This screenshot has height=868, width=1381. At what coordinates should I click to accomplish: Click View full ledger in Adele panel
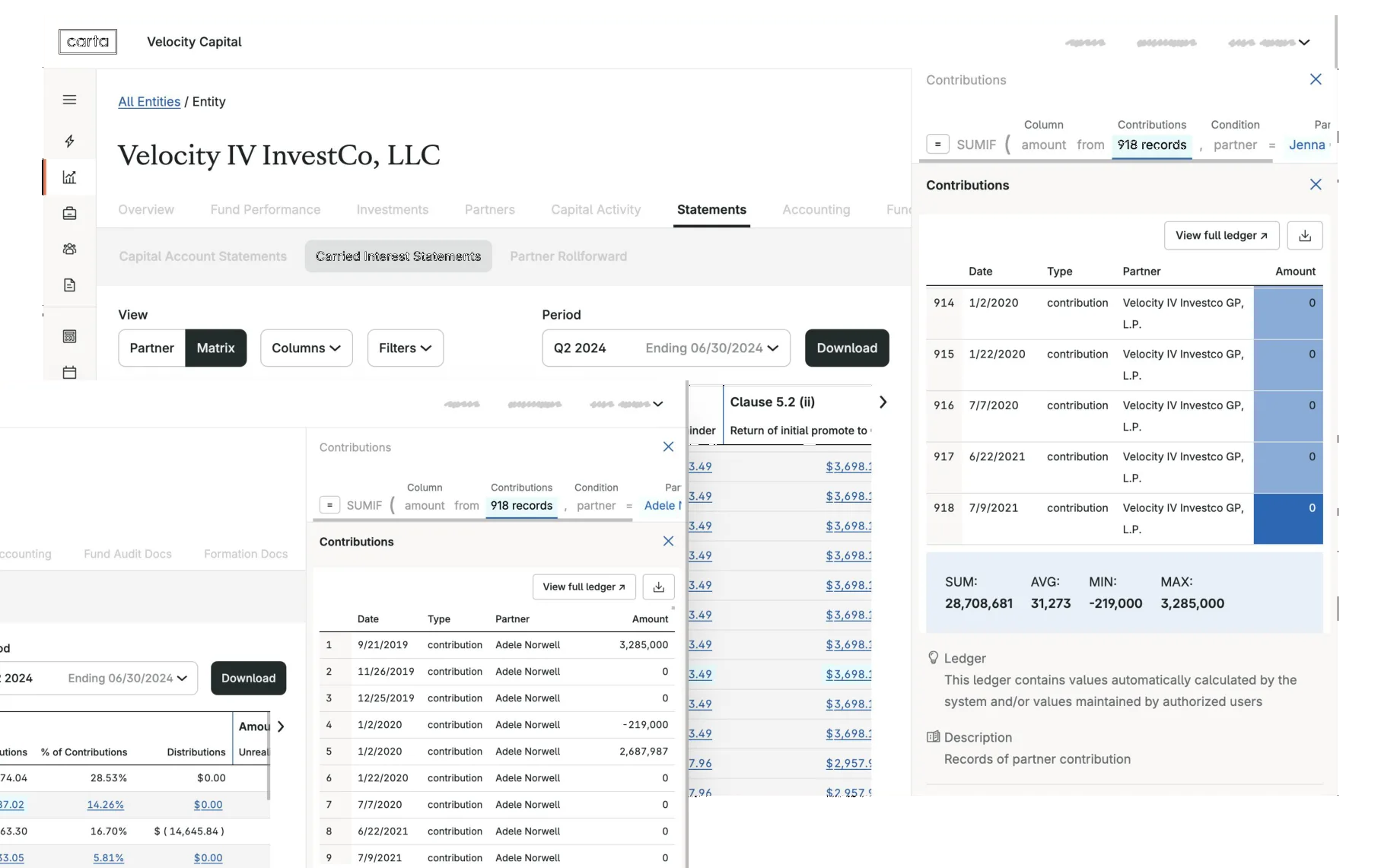tap(584, 587)
